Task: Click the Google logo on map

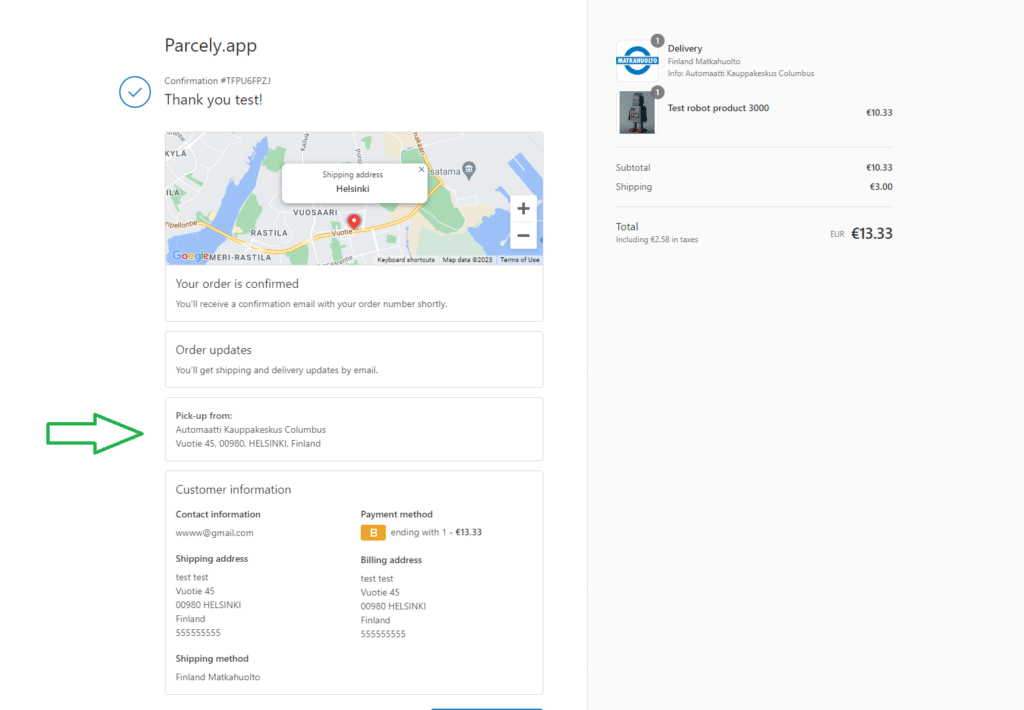Action: tap(190, 255)
